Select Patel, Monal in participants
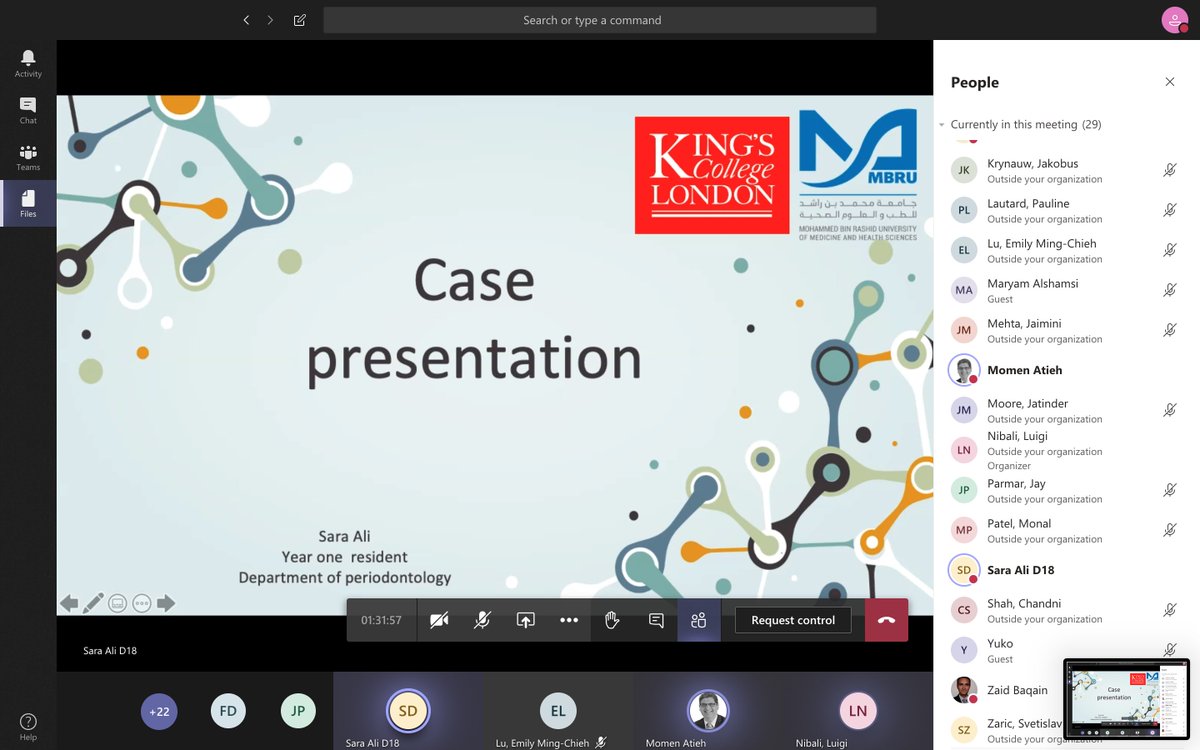The image size is (1200, 750). (1066, 530)
